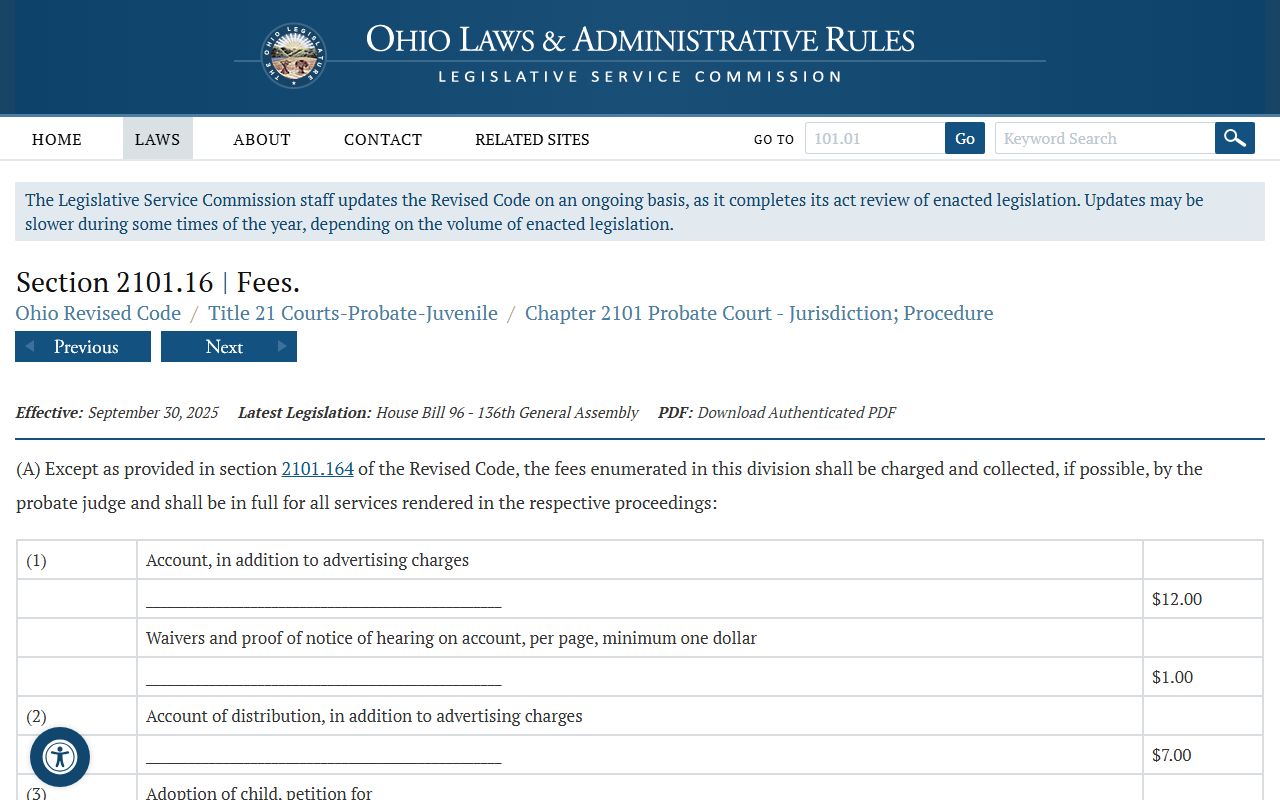
Task: Download the Authenticated PDF
Action: [796, 412]
